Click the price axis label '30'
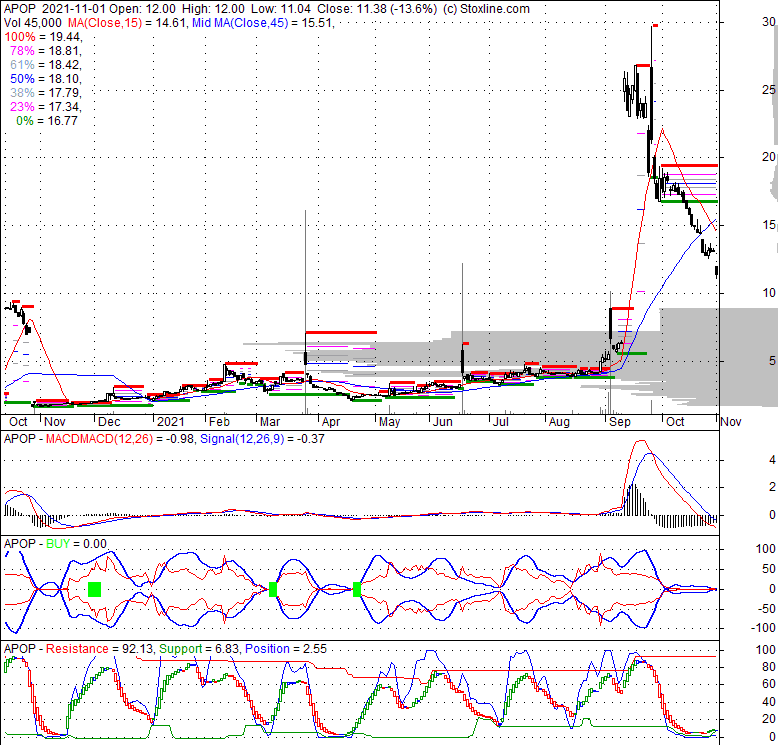This screenshot has height=745, width=780. tap(769, 21)
